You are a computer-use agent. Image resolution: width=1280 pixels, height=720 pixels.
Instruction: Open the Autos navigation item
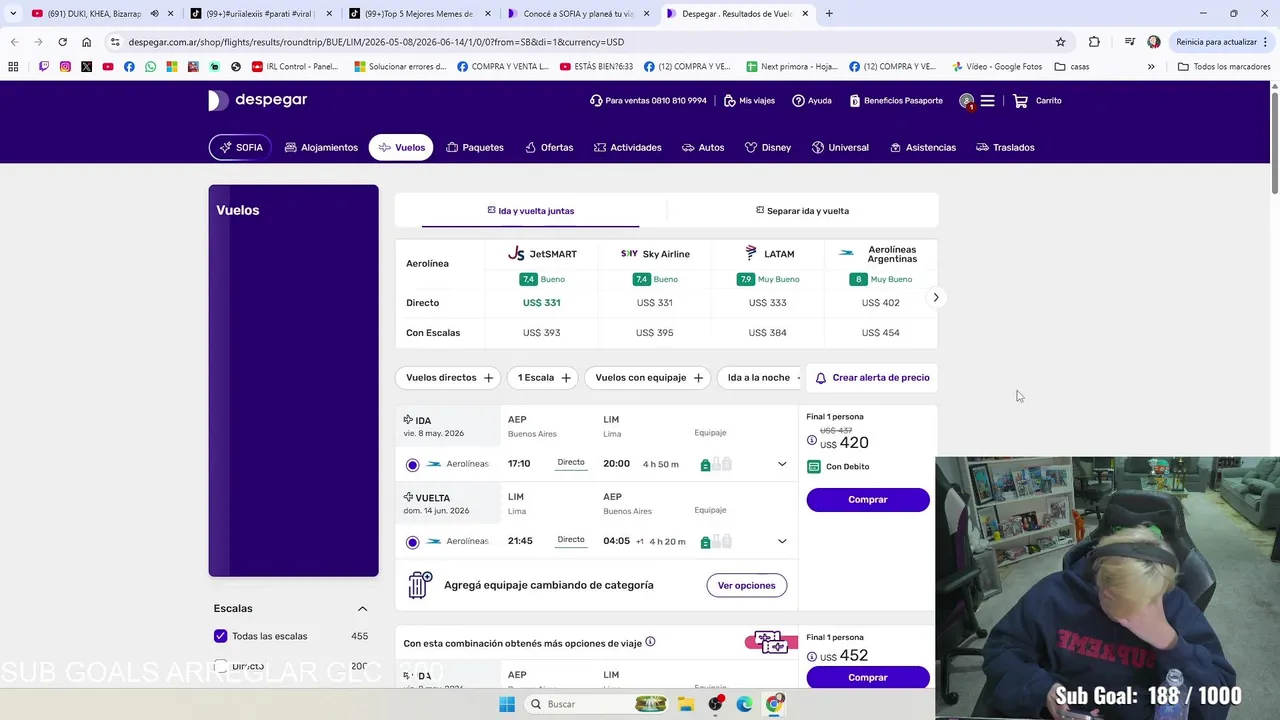pos(703,147)
